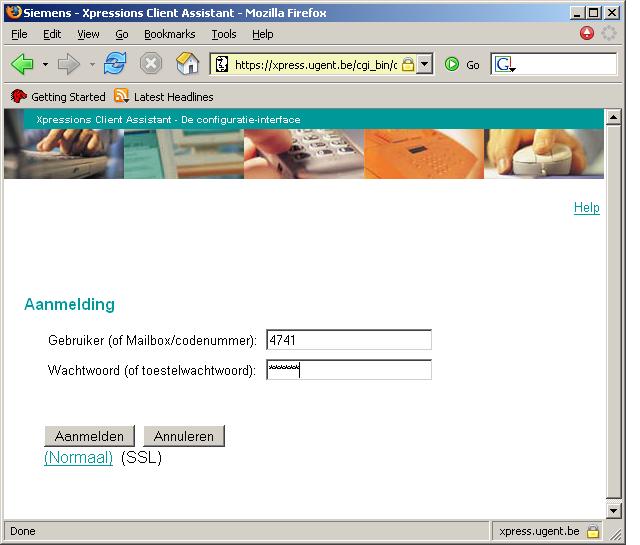Viewport: 640px width, 545px height.
Task: Open the Latest Headlines live bookmark
Action: [164, 97]
